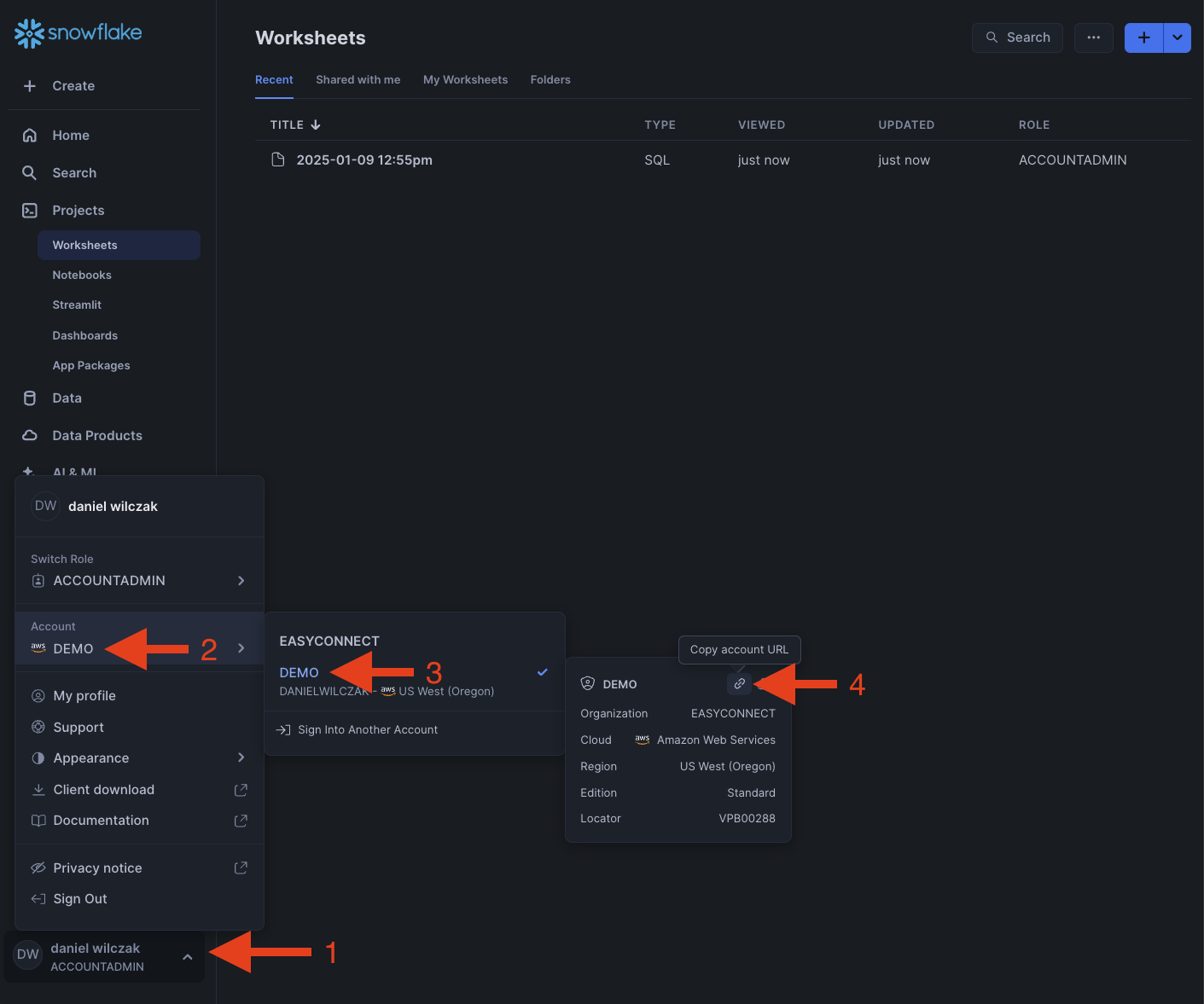The width and height of the screenshot is (1204, 1004).
Task: Click the Home icon in sidebar
Action: click(x=30, y=136)
